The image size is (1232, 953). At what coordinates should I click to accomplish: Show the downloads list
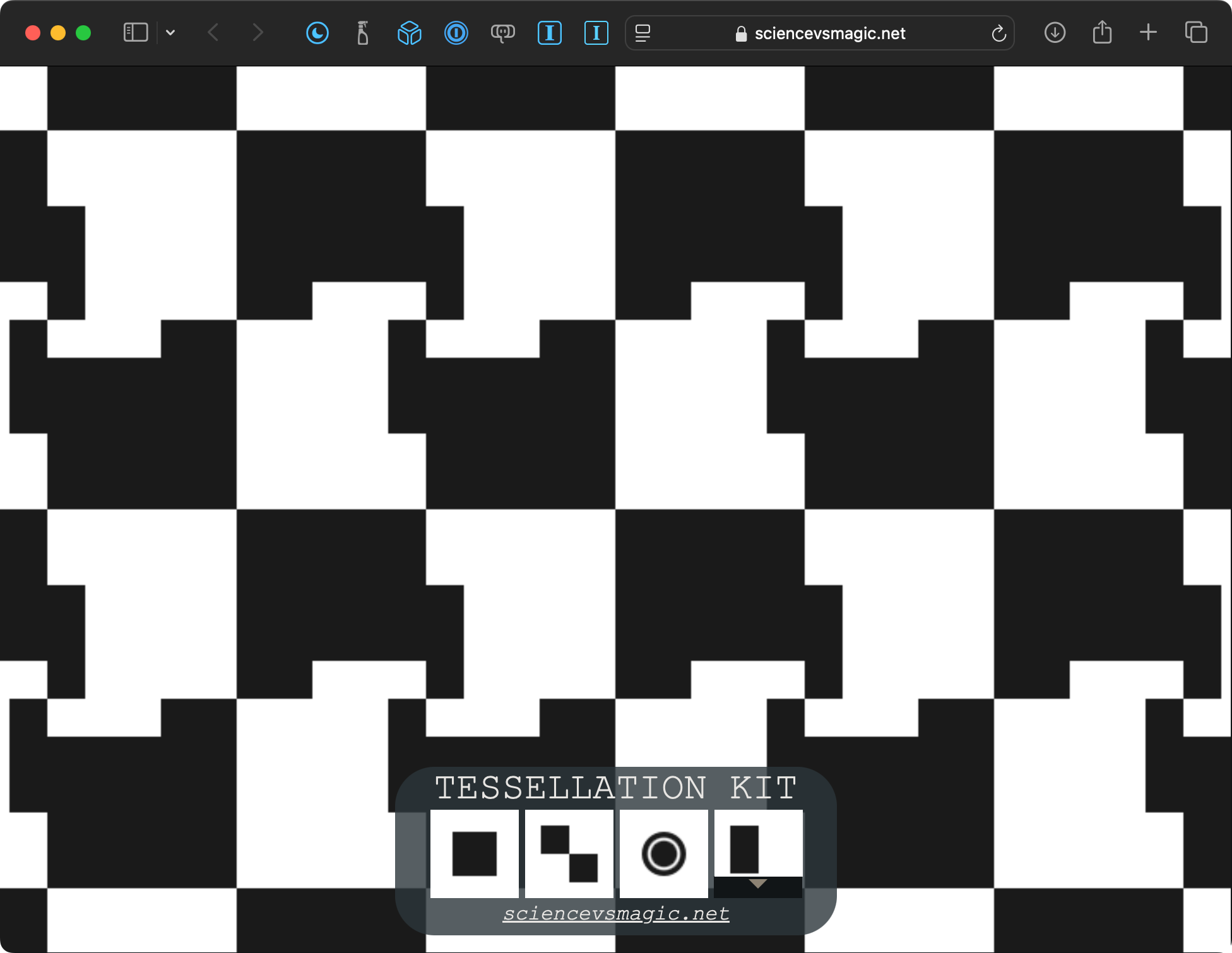tap(1055, 33)
